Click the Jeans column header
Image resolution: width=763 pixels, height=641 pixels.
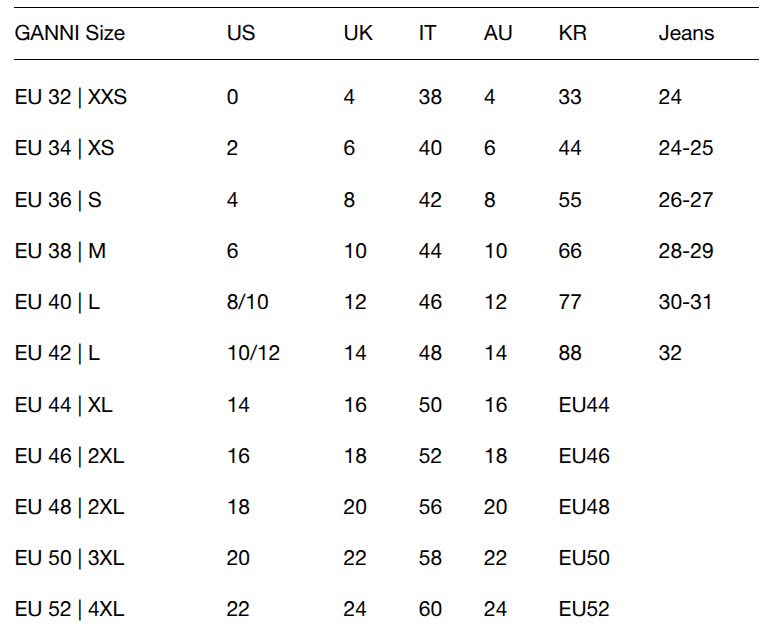pyautogui.click(x=686, y=33)
